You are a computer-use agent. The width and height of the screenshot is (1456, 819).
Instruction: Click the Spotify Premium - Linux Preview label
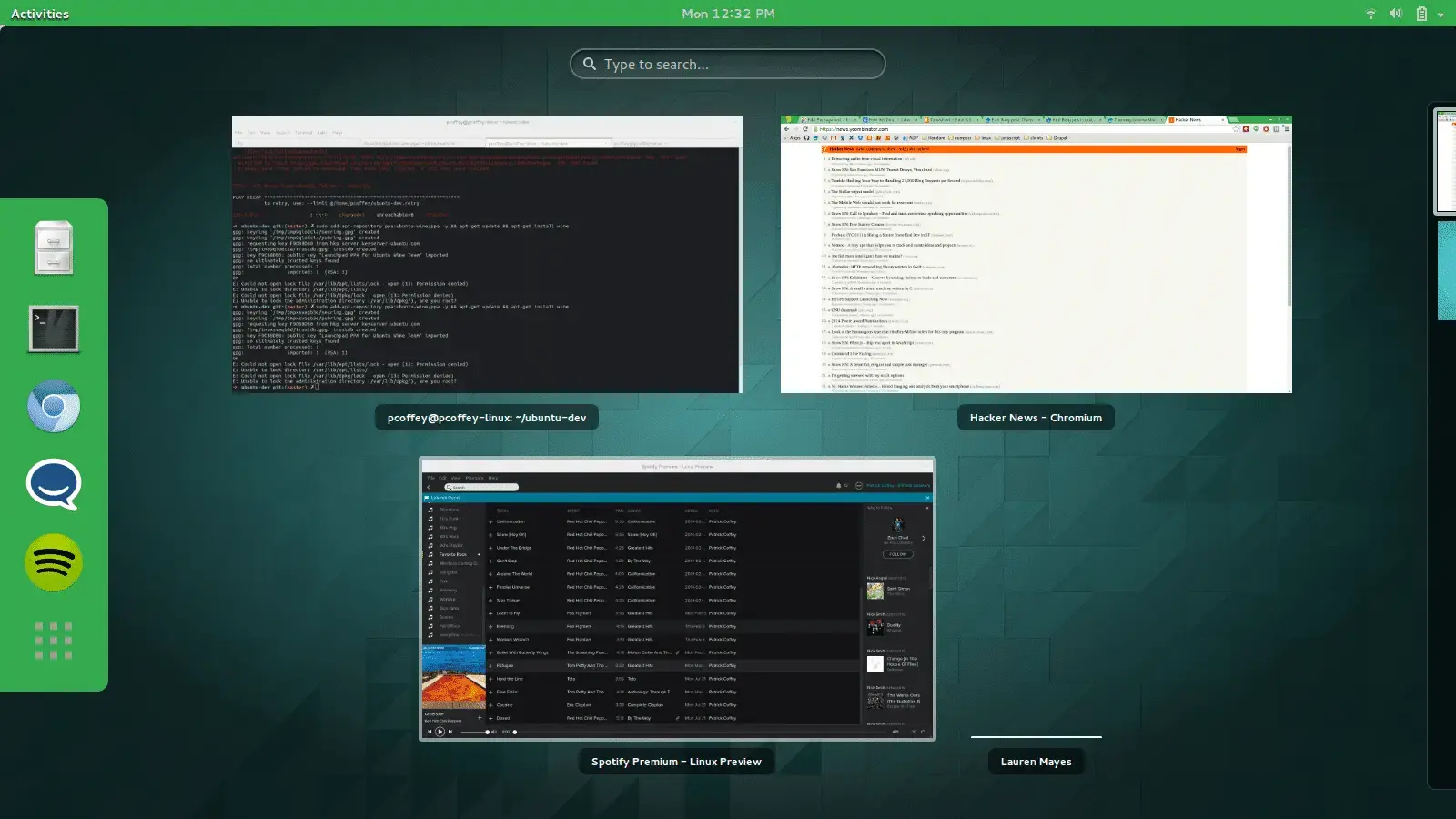click(x=676, y=762)
